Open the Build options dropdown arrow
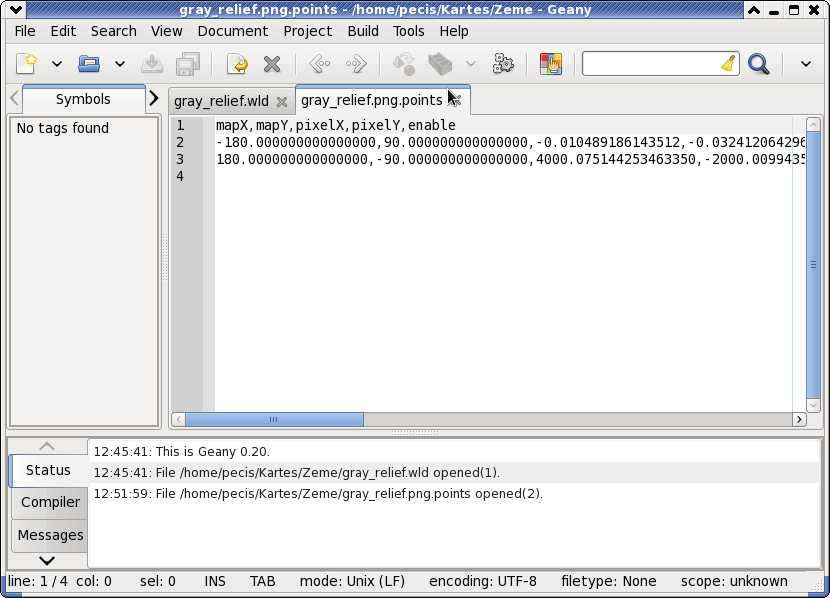 pyautogui.click(x=471, y=65)
